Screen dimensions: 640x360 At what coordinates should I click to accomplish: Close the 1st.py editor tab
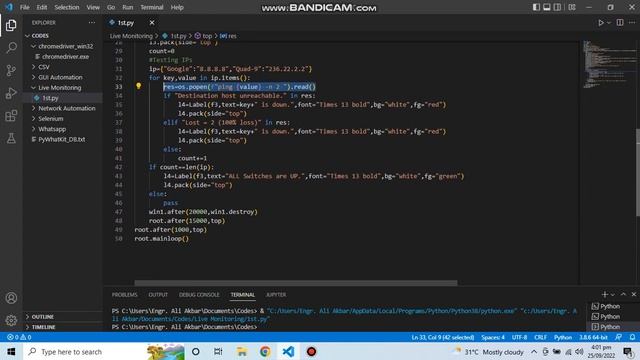coord(152,23)
